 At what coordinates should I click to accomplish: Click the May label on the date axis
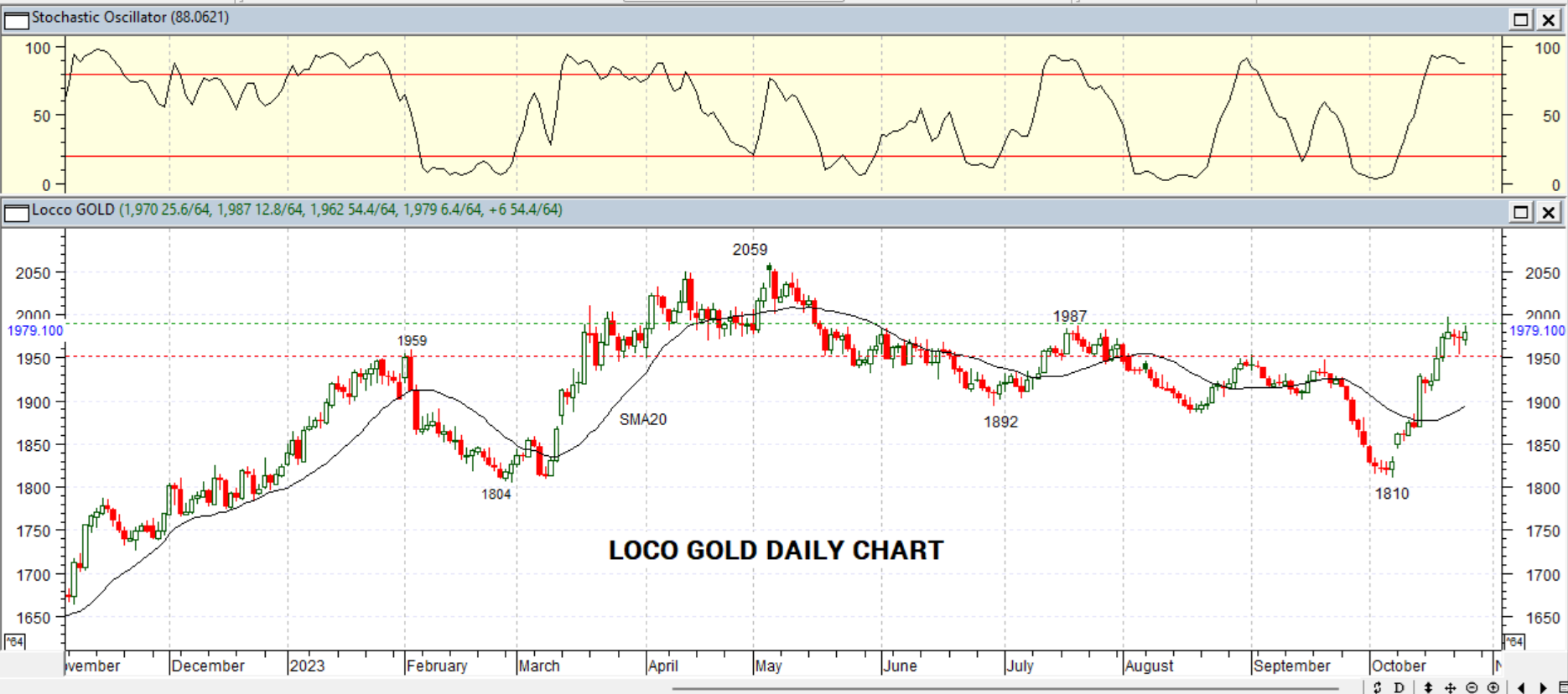coord(768,666)
